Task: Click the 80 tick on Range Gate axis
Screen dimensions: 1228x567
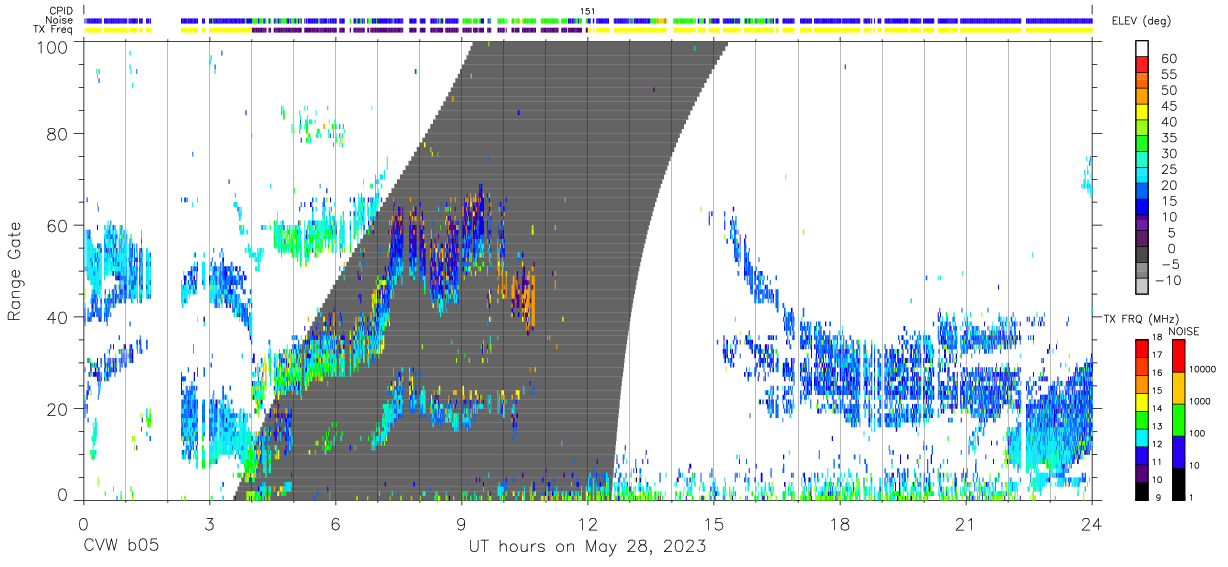Action: (58, 133)
